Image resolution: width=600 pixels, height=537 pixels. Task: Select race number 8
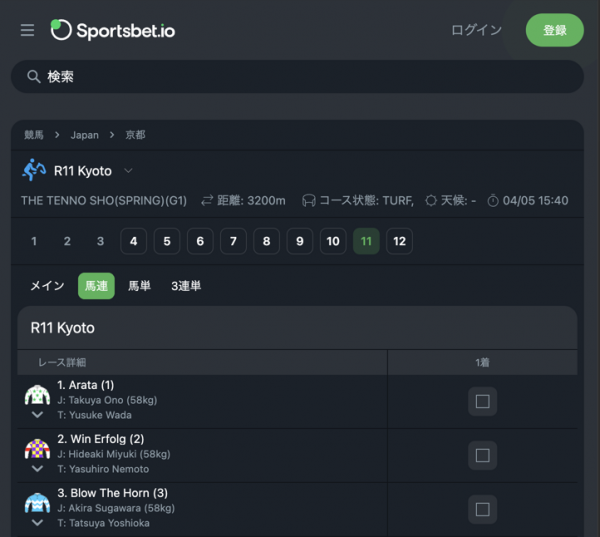tap(266, 241)
